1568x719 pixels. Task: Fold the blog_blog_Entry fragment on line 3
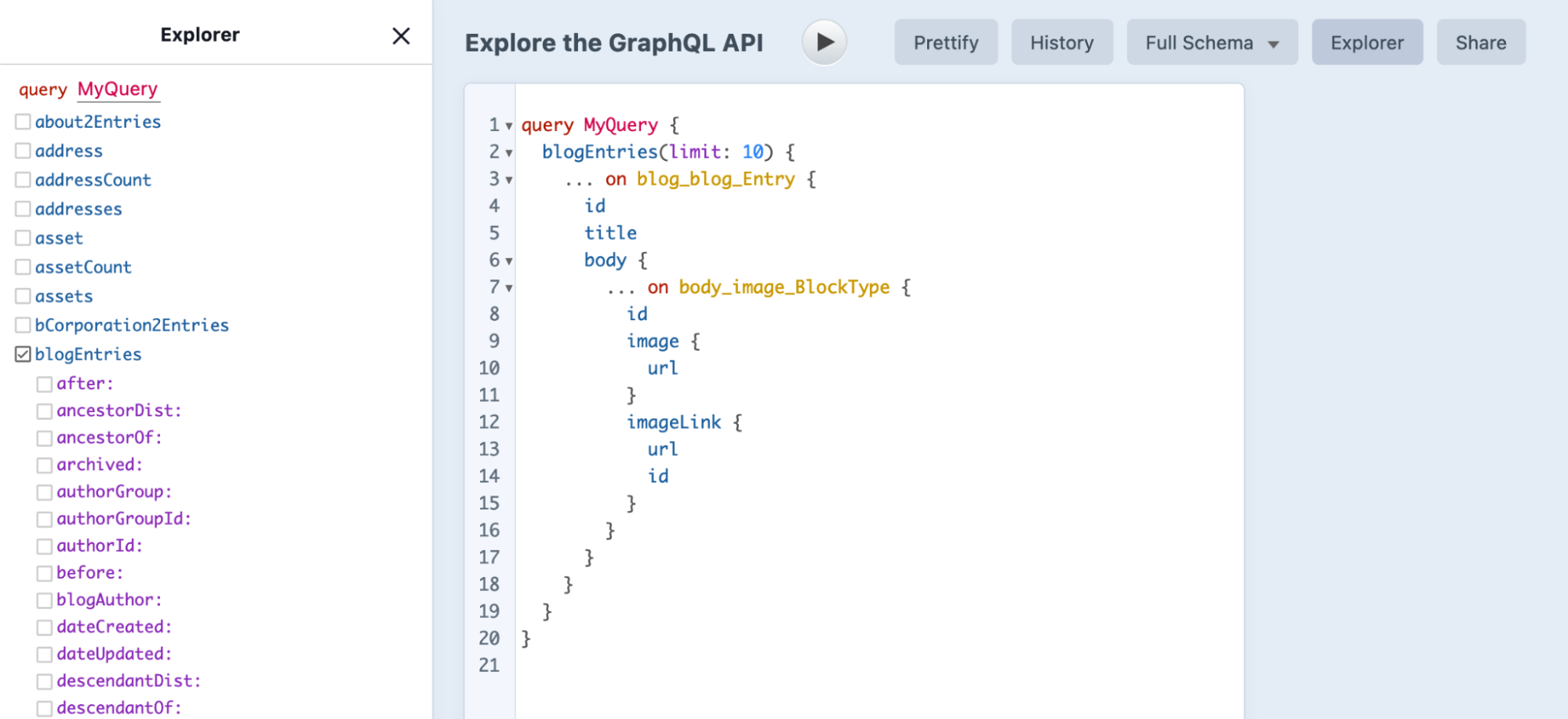coord(509,181)
